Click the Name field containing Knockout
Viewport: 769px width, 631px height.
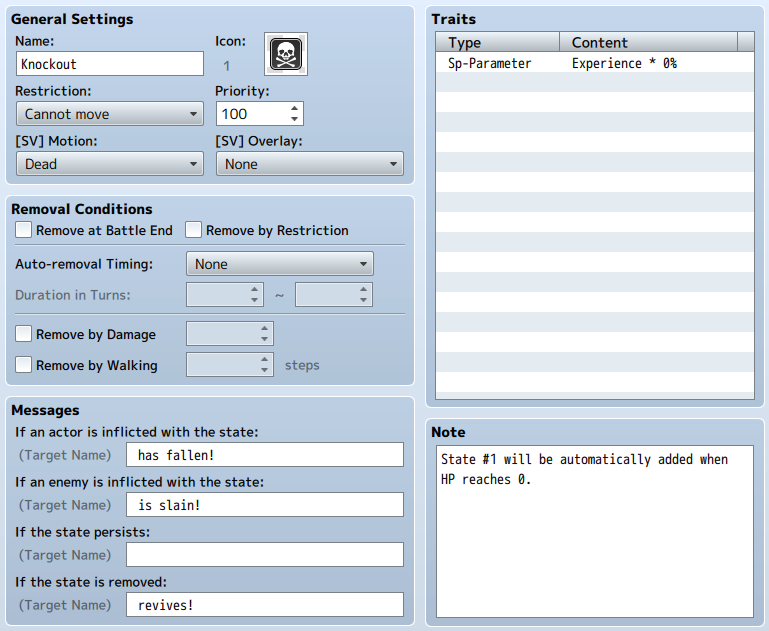(110, 64)
